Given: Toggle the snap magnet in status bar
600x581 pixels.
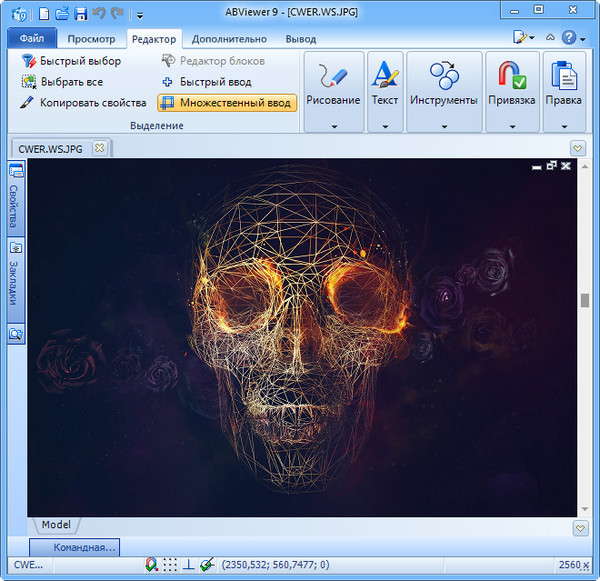Looking at the screenshot, I should point(151,565).
